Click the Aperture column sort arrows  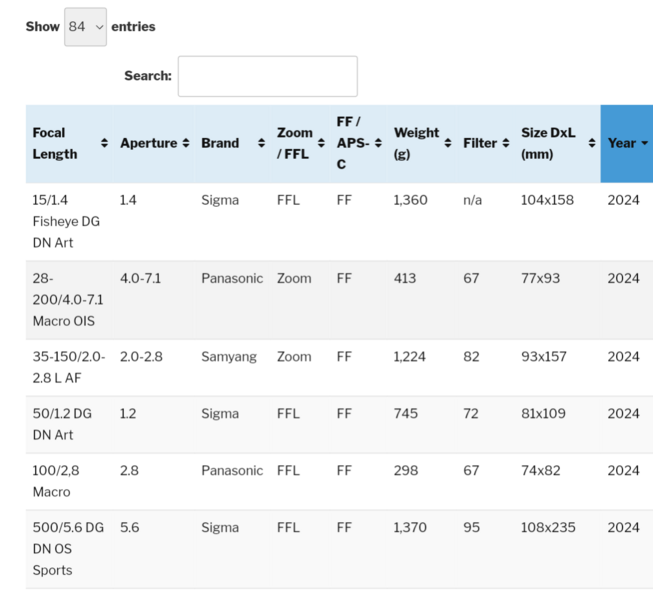point(185,144)
